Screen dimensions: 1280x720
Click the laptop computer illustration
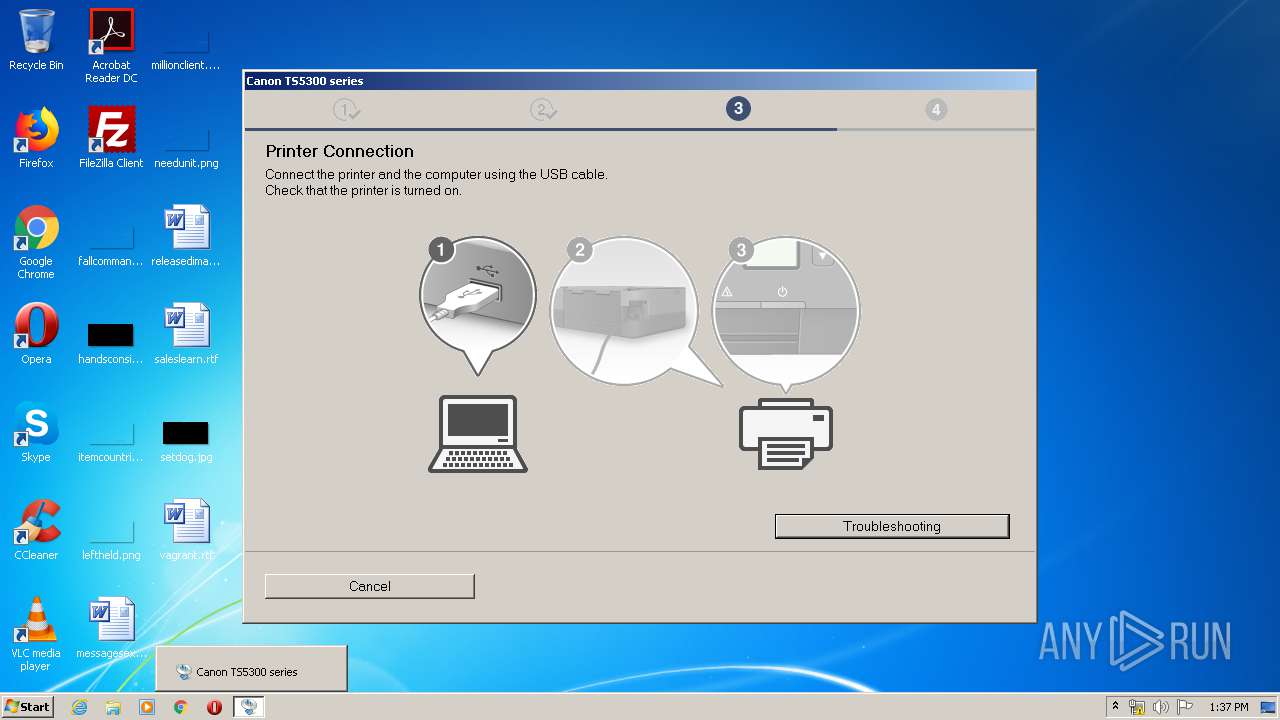[x=478, y=434]
